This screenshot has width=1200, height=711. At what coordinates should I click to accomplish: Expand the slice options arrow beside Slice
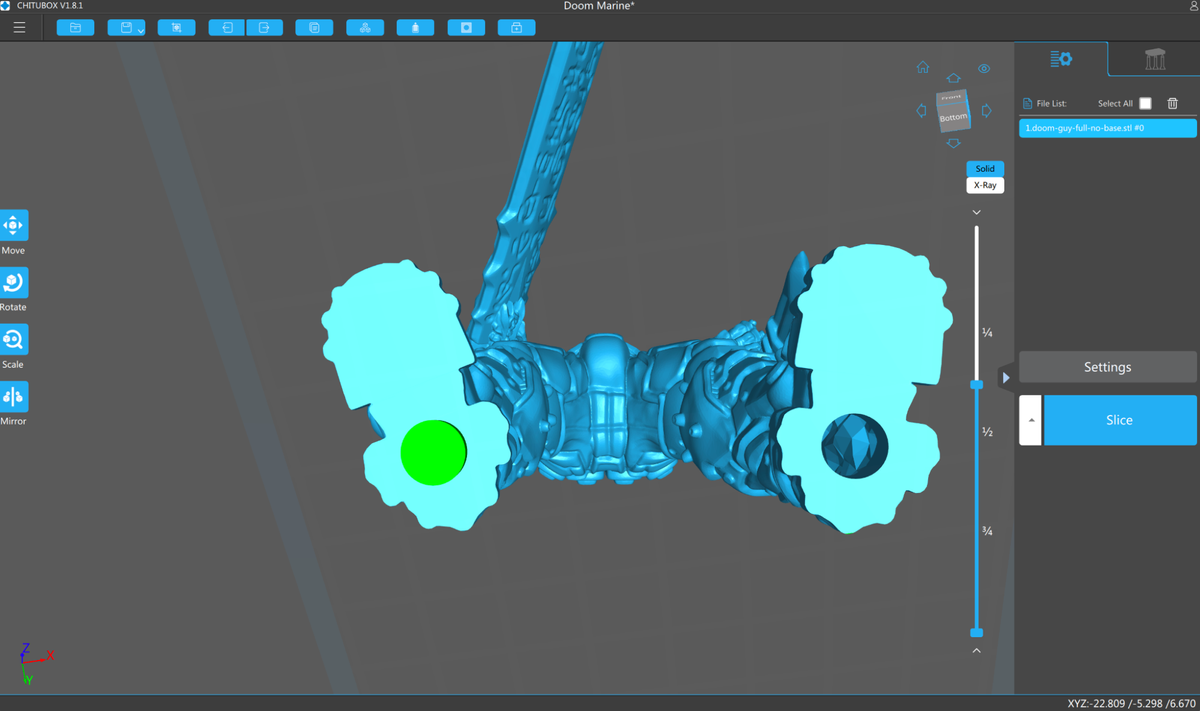pyautogui.click(x=1031, y=420)
